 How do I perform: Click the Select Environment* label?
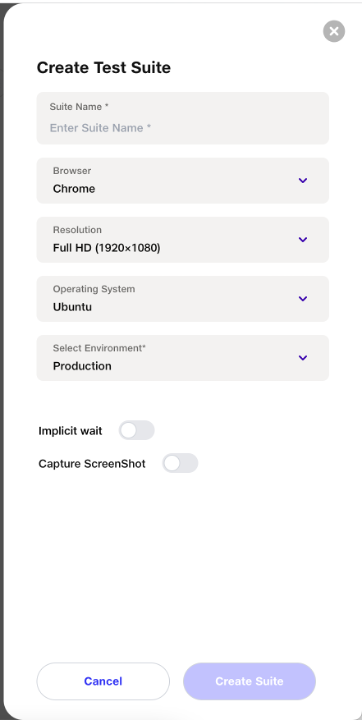[x=99, y=348]
